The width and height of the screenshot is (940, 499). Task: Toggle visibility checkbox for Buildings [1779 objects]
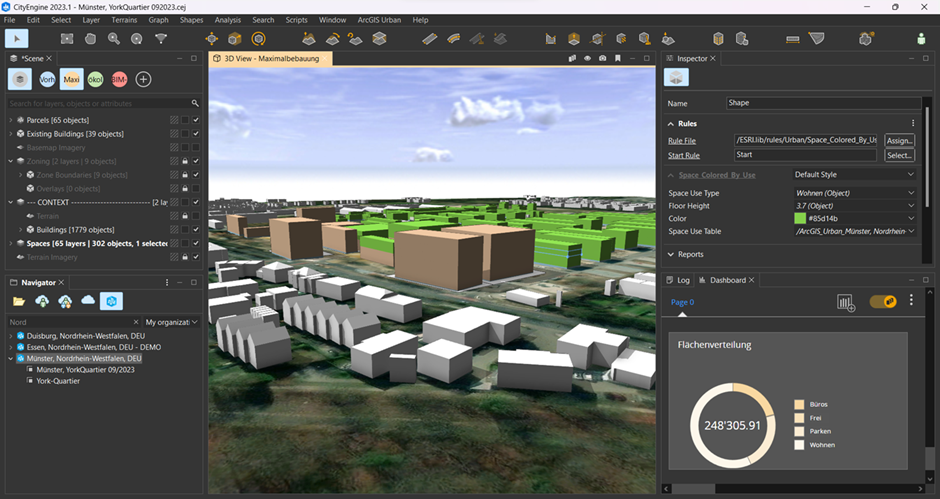point(196,230)
